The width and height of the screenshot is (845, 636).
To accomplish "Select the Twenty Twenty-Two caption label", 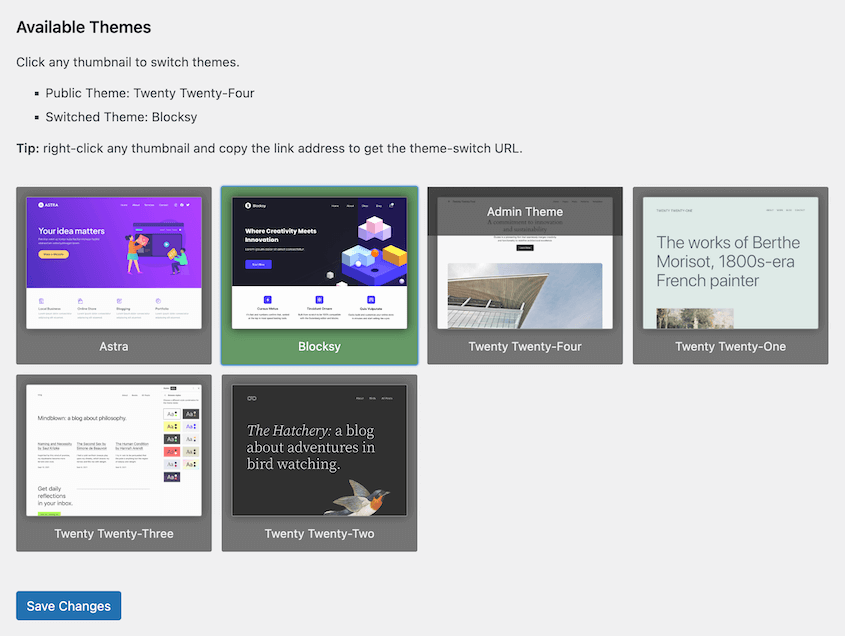I will 319,534.
